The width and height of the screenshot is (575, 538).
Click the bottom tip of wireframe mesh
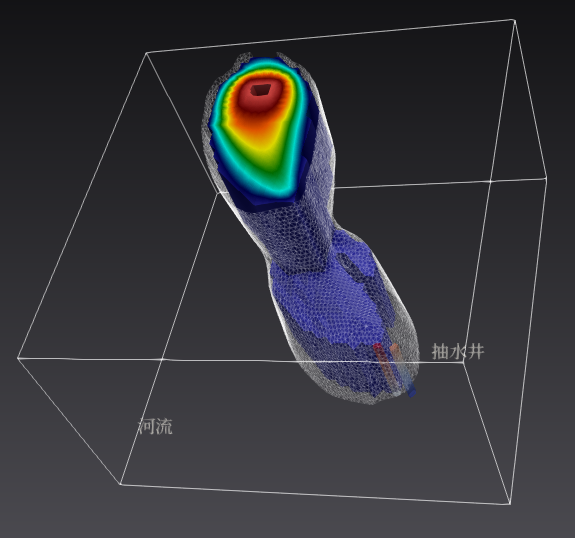click(370, 403)
